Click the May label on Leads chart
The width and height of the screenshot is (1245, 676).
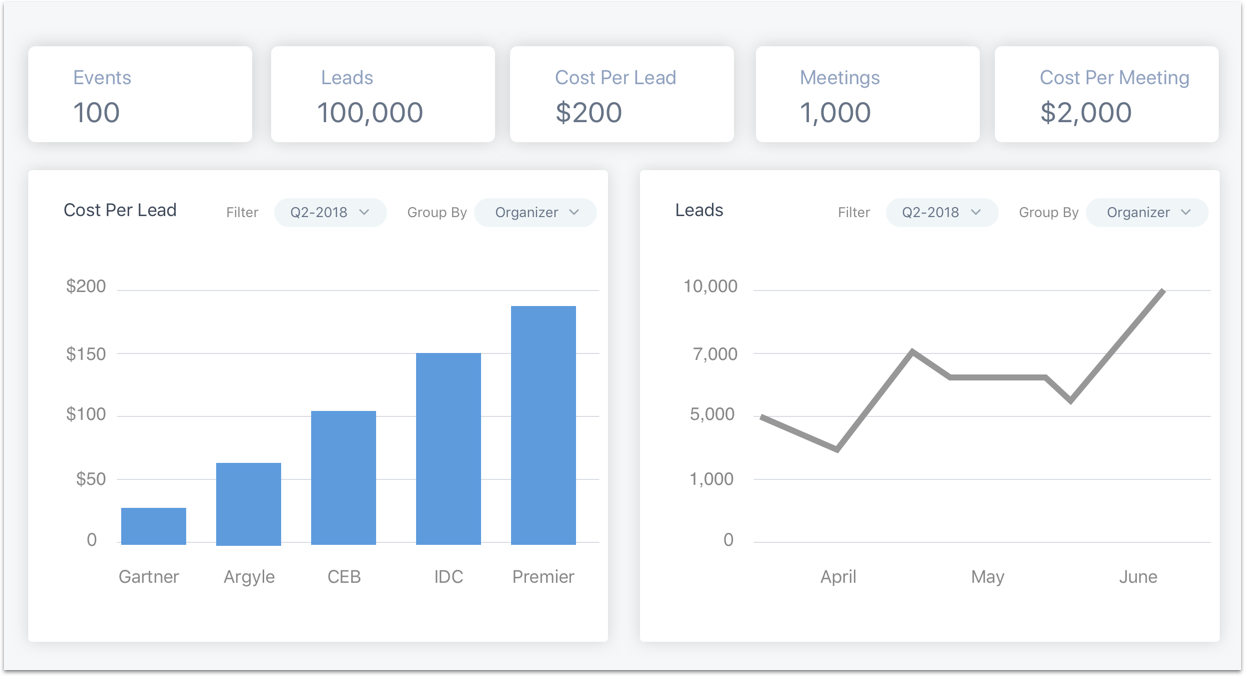coord(988,577)
